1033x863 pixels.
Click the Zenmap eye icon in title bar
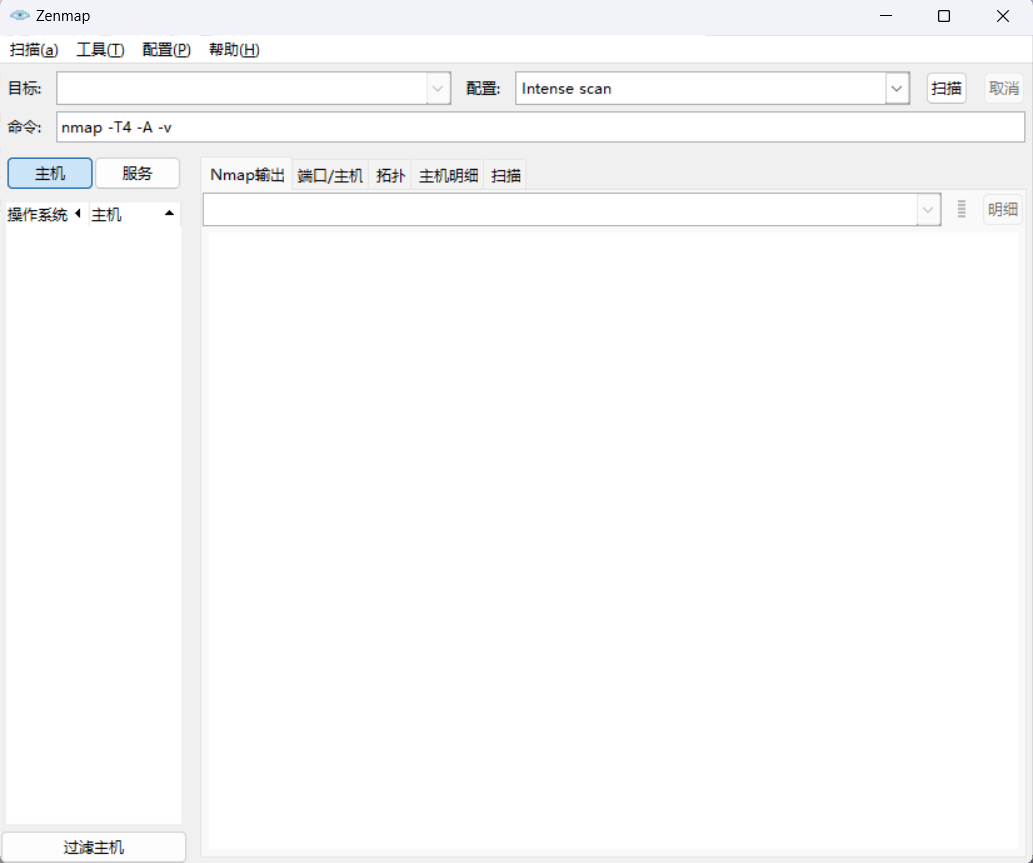click(x=20, y=15)
